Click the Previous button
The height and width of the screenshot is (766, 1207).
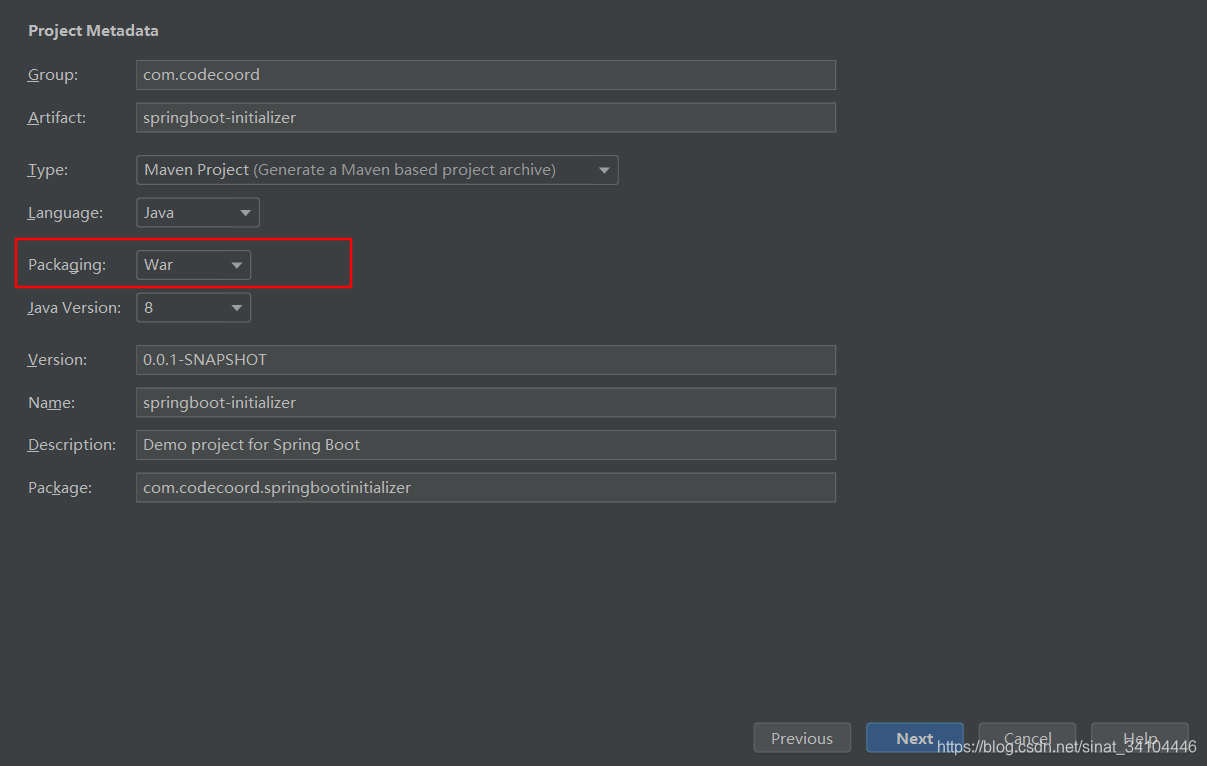802,738
